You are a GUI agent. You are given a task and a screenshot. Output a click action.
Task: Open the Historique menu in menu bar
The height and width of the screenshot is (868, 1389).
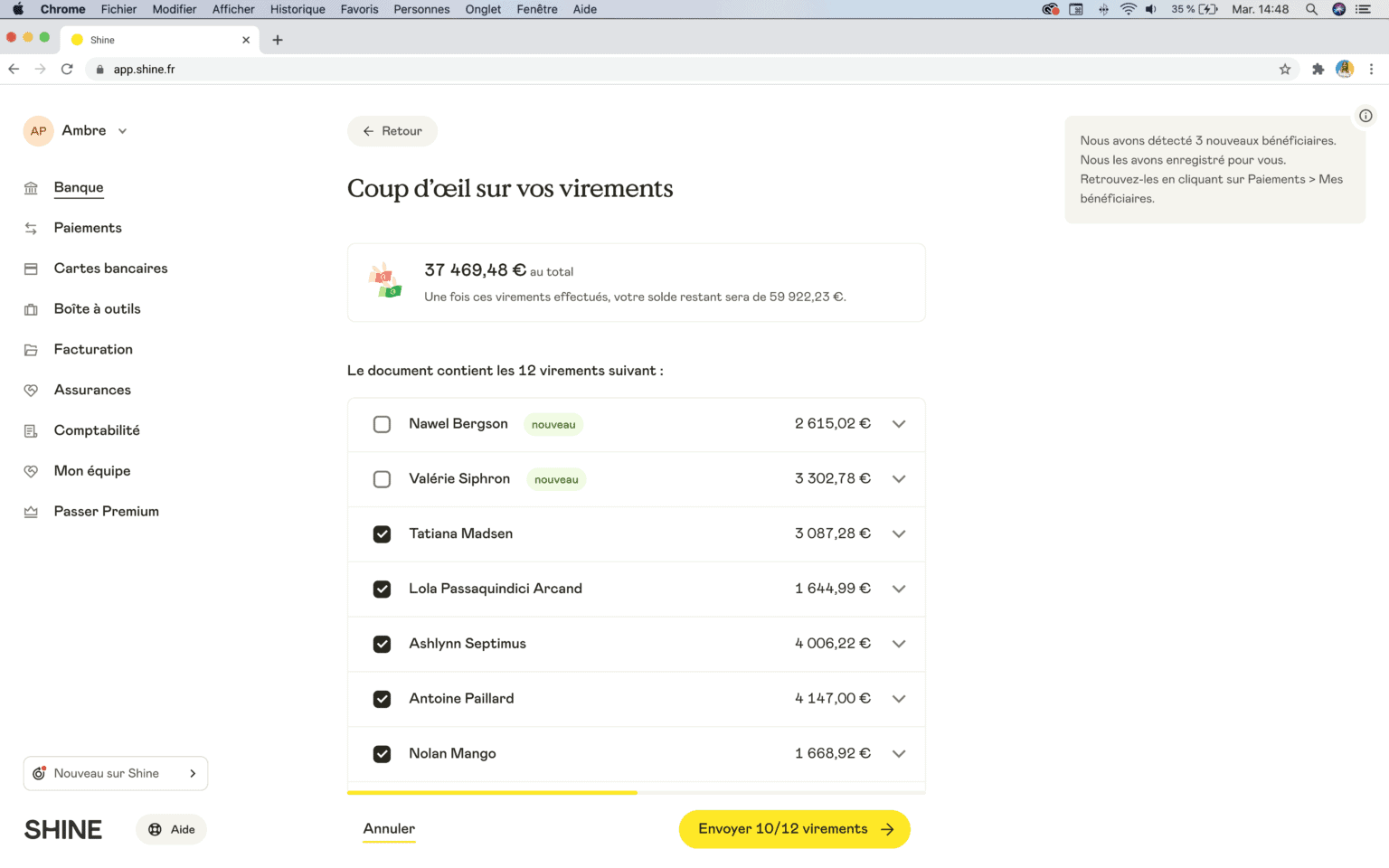pos(298,9)
